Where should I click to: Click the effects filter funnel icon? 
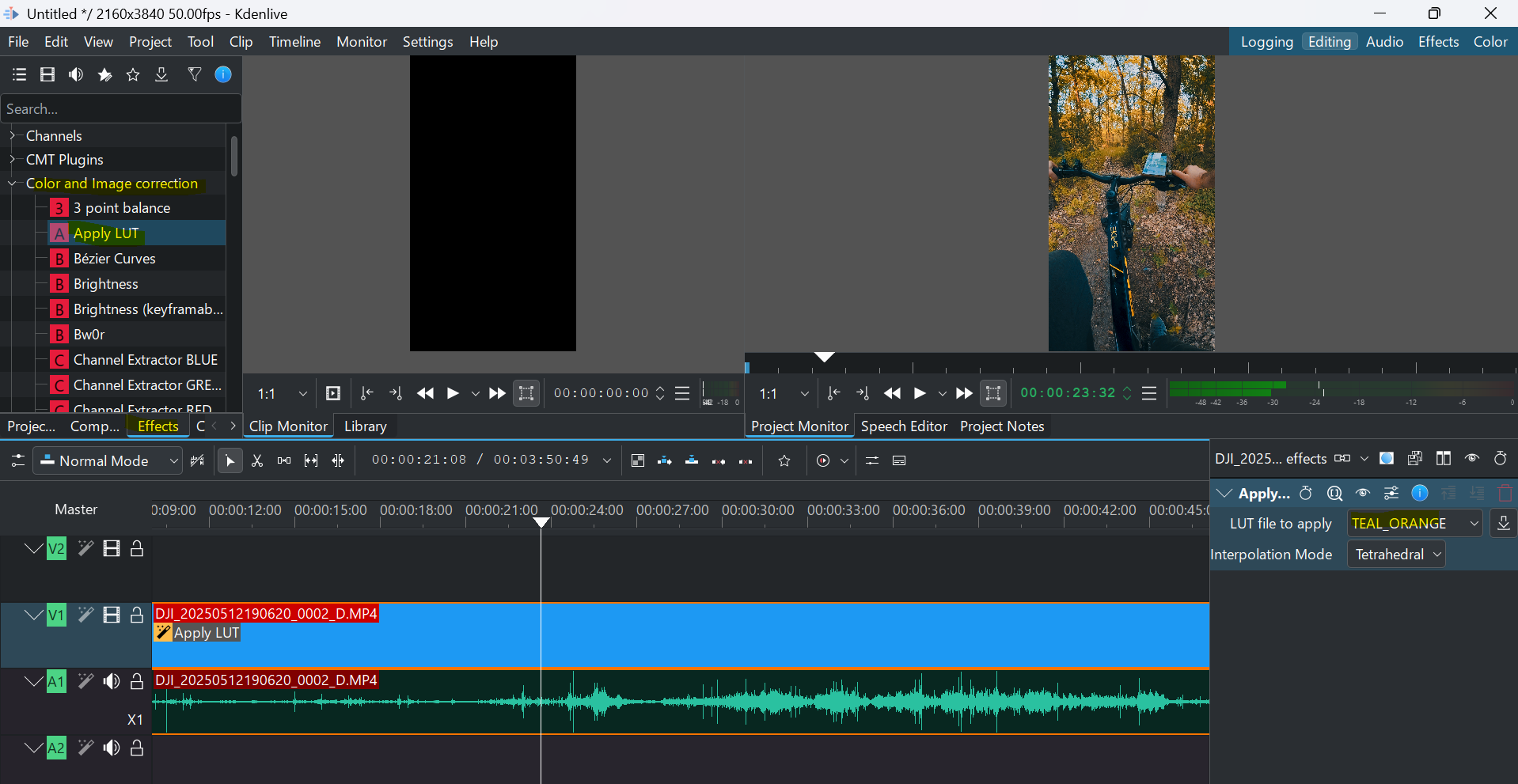[194, 74]
